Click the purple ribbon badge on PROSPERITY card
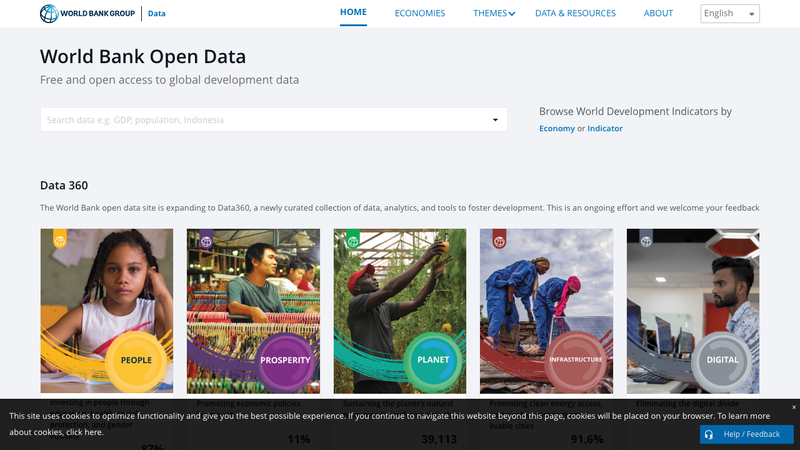This screenshot has width=800, height=450. (x=206, y=239)
